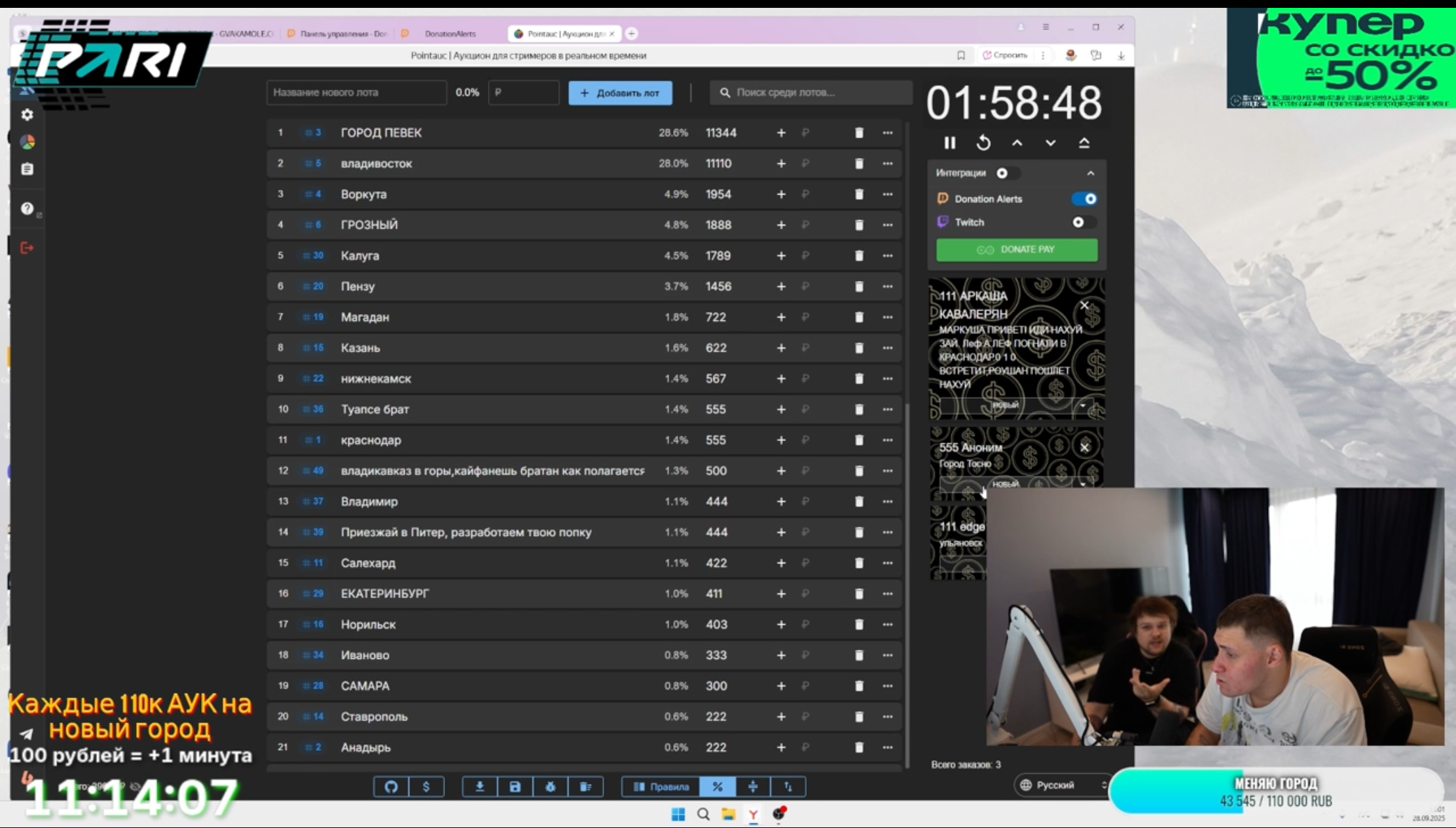Image resolution: width=1456 pixels, height=828 pixels.
Task: Toggle the Интеграции master switch
Action: tap(1007, 173)
